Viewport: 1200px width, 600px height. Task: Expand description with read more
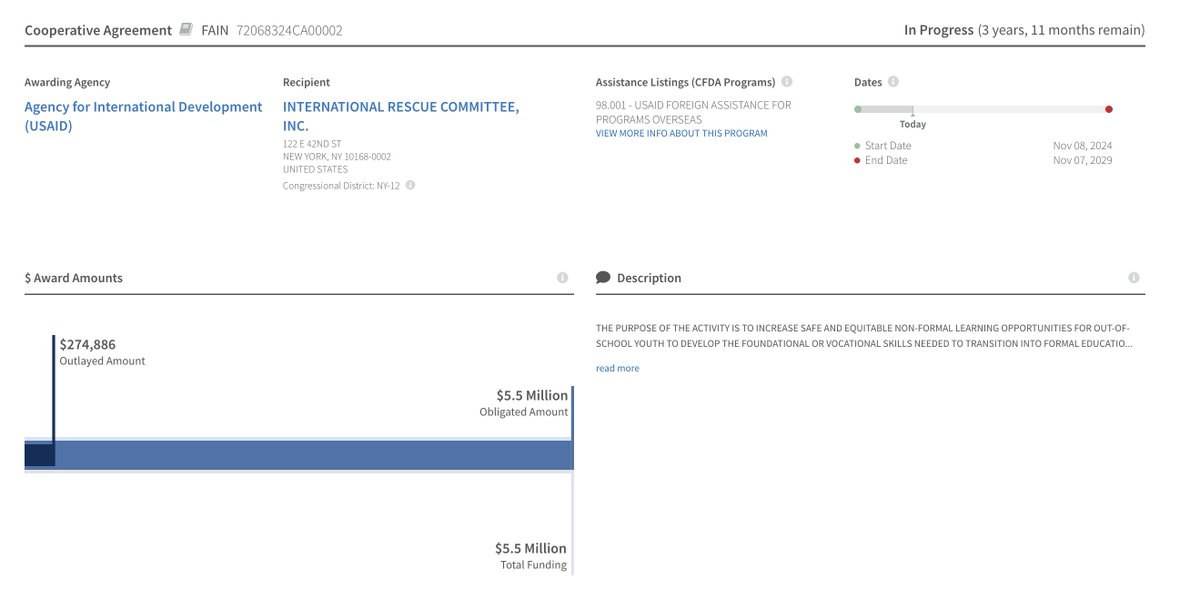[x=617, y=368]
